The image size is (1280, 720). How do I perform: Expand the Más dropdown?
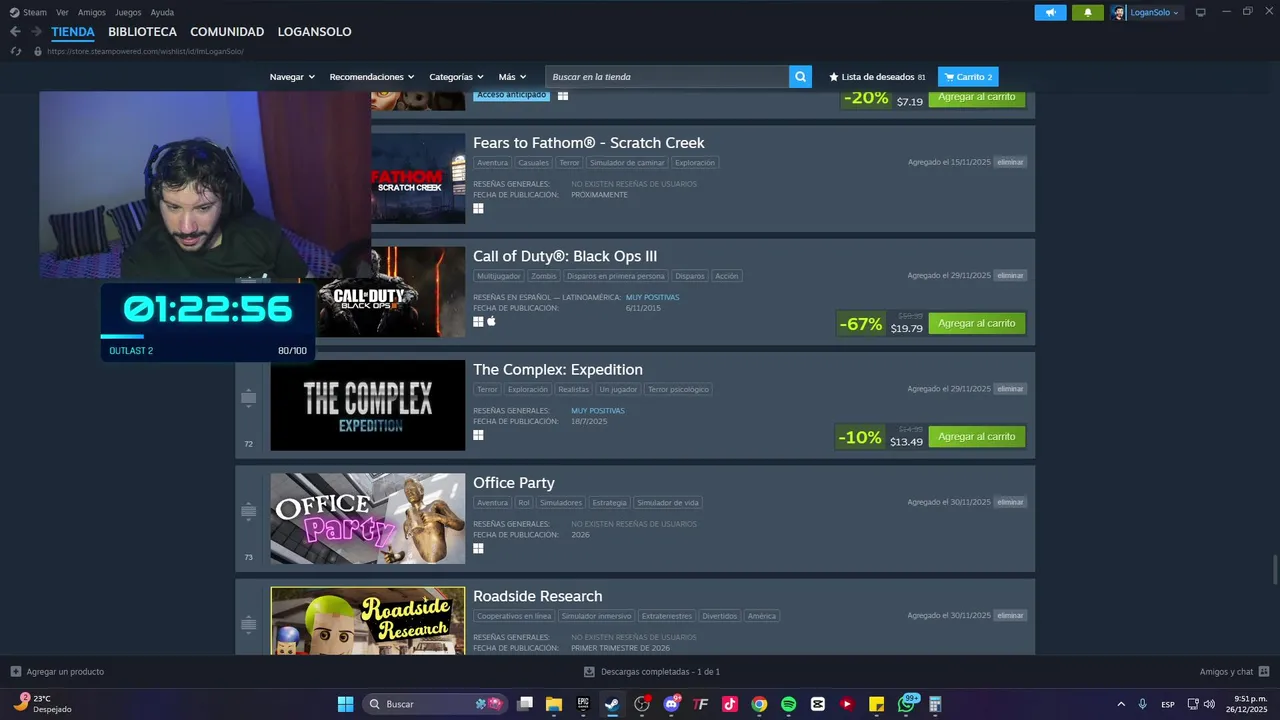tap(512, 77)
